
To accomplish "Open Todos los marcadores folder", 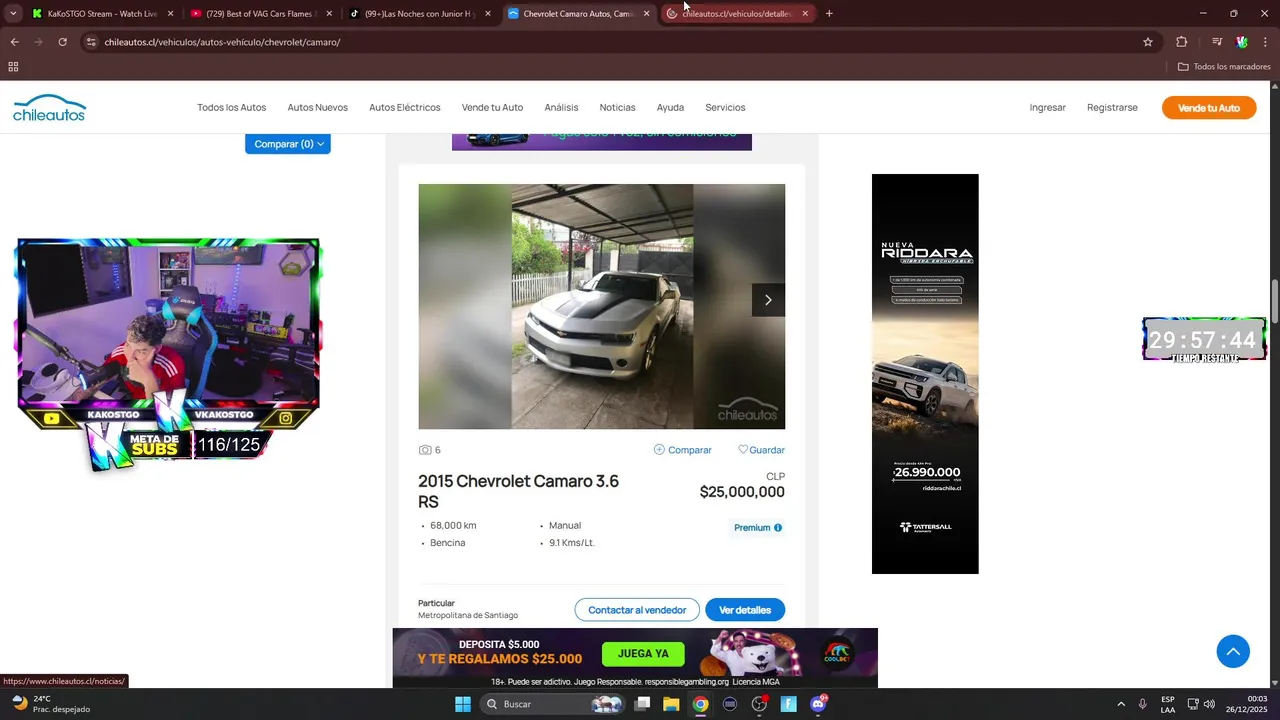I will 1224,67.
